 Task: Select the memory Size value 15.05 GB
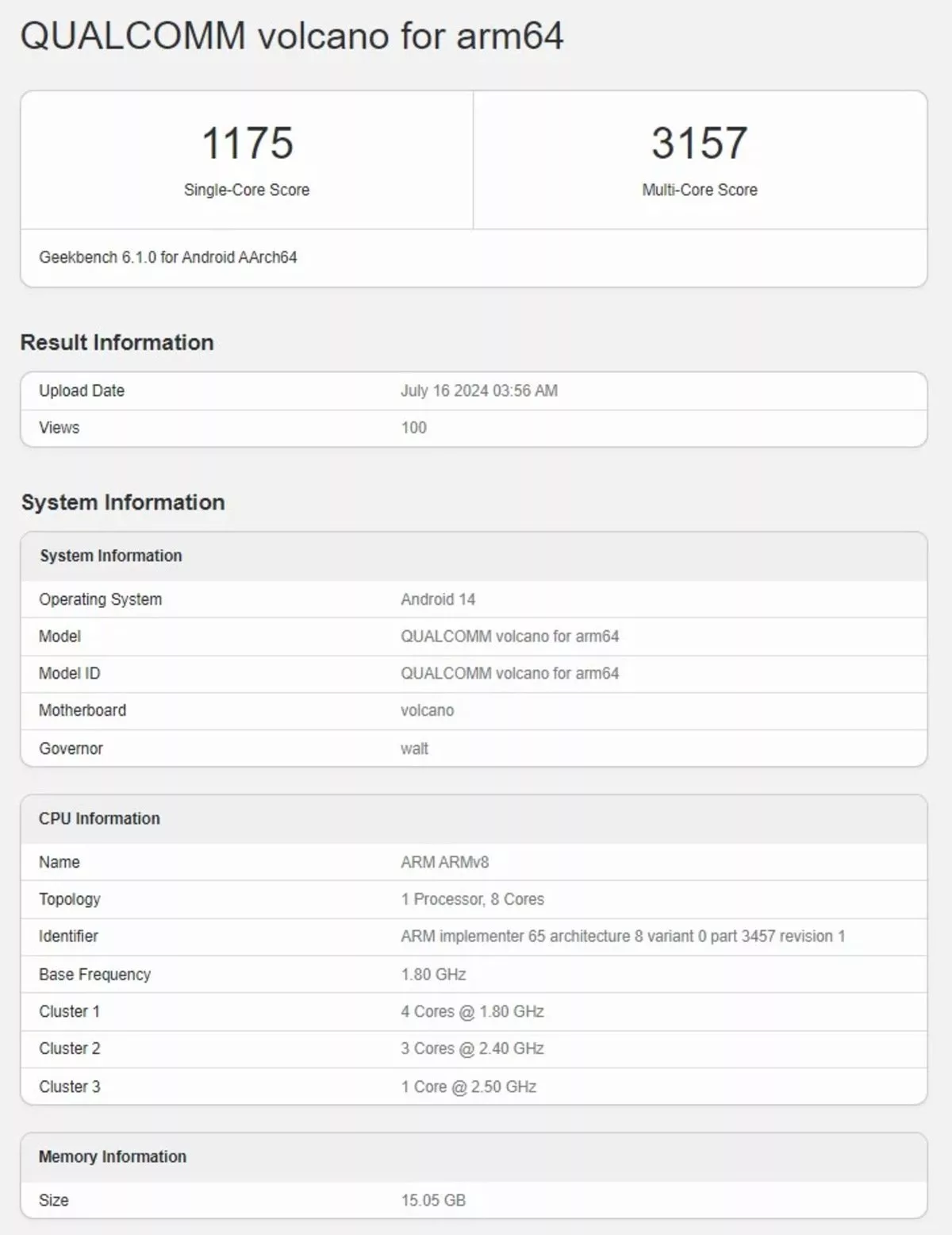pos(433,1200)
